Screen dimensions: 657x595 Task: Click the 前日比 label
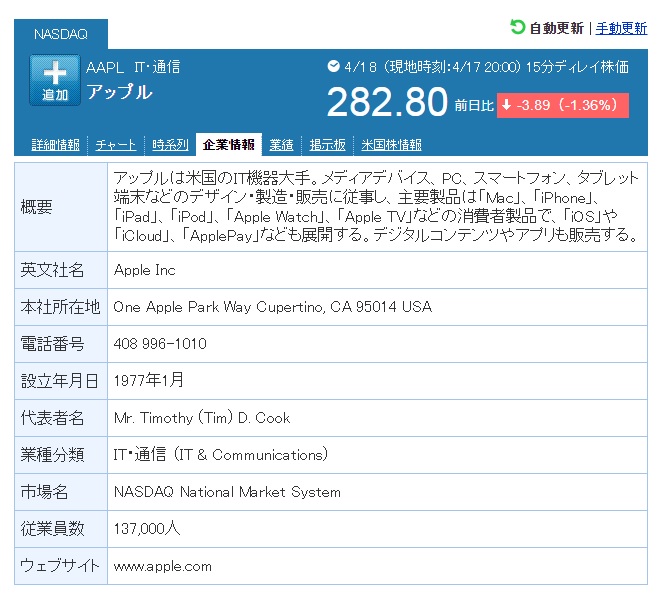(x=474, y=106)
